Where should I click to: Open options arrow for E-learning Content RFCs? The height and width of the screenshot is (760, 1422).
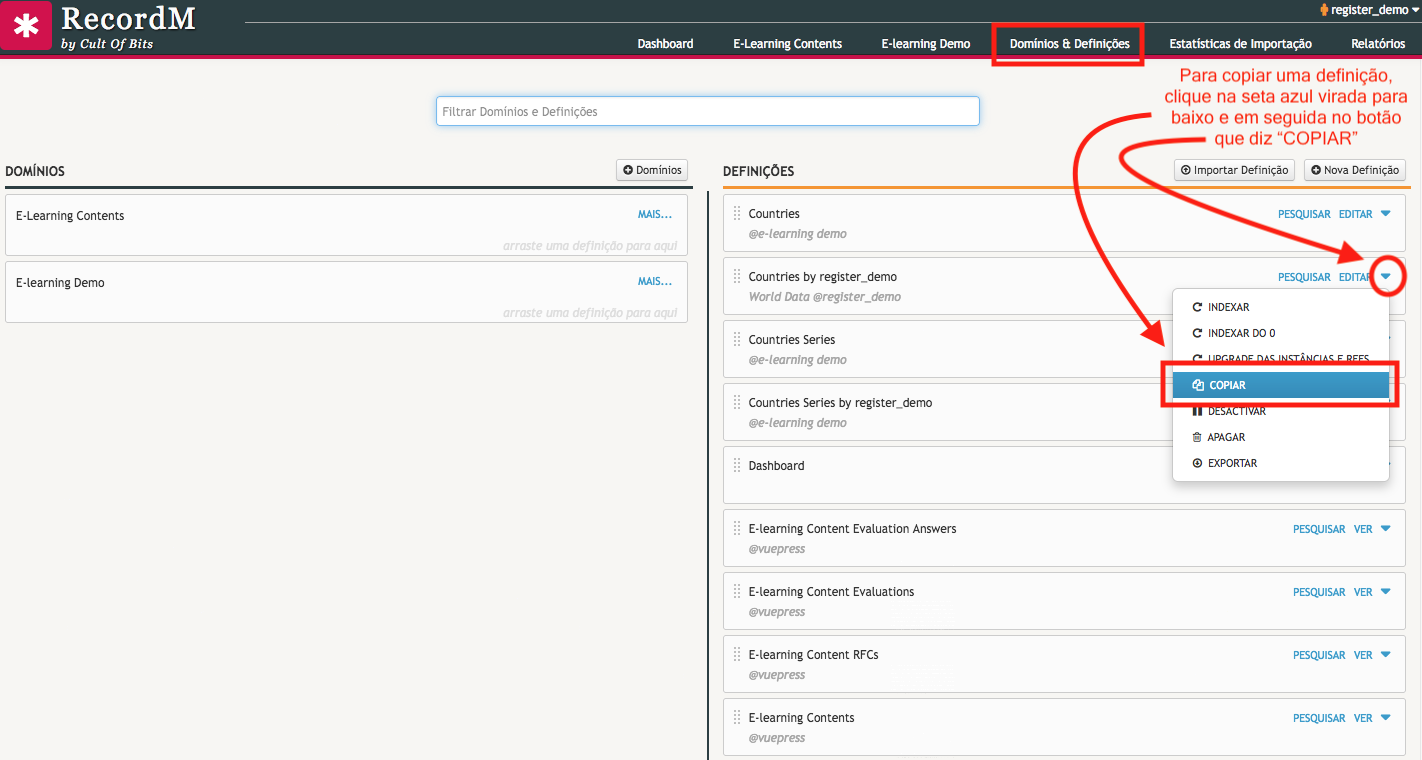[x=1386, y=655]
